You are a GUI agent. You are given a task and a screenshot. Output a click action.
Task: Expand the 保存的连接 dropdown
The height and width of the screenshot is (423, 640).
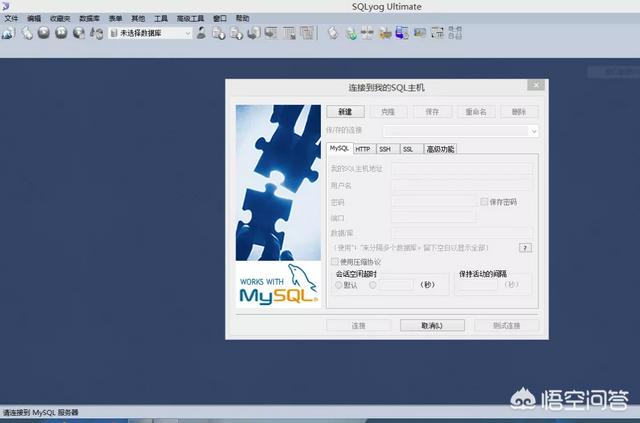click(x=534, y=131)
